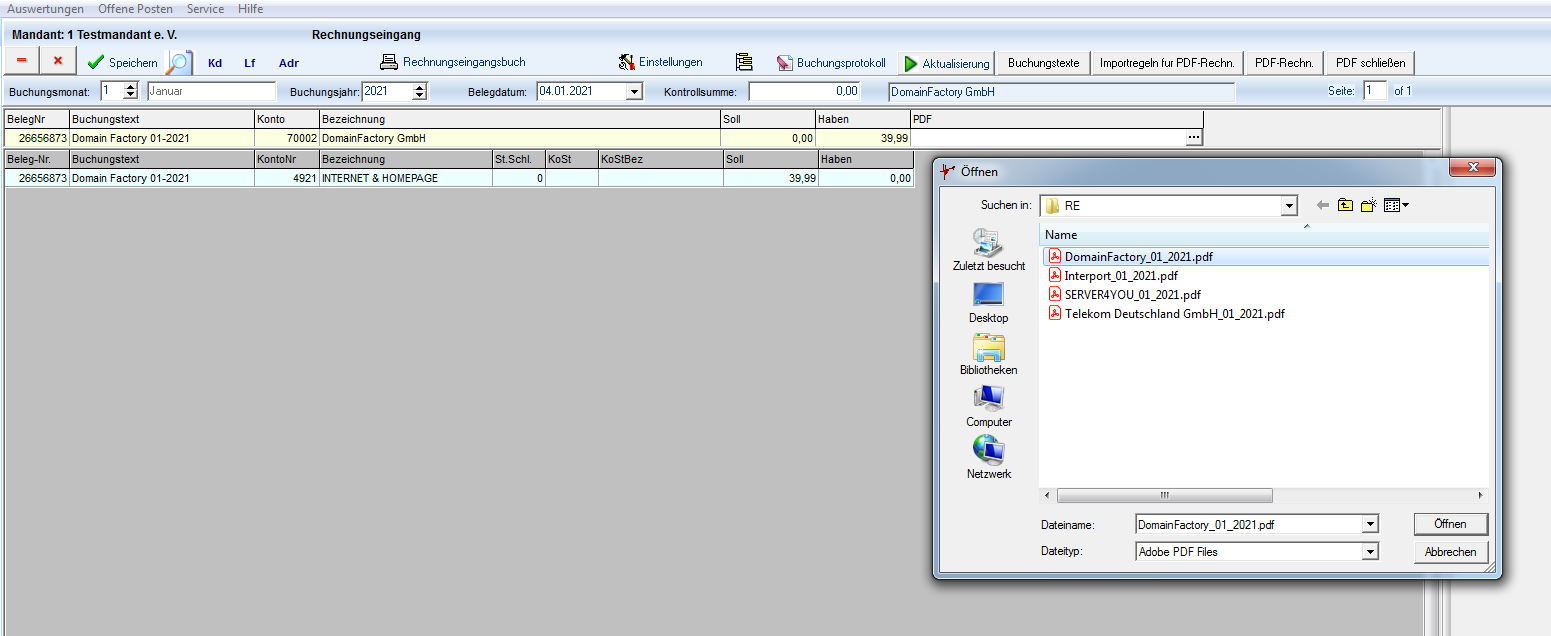Open the Buchungsprotokoll
1551x636 pixels.
[x=831, y=62]
